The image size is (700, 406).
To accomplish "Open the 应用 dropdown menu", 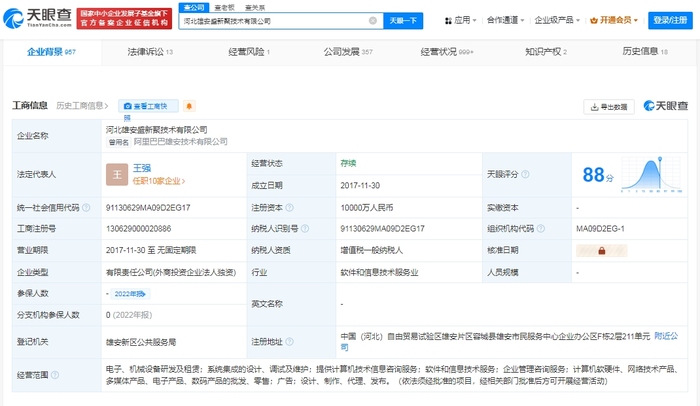I will tap(461, 21).
